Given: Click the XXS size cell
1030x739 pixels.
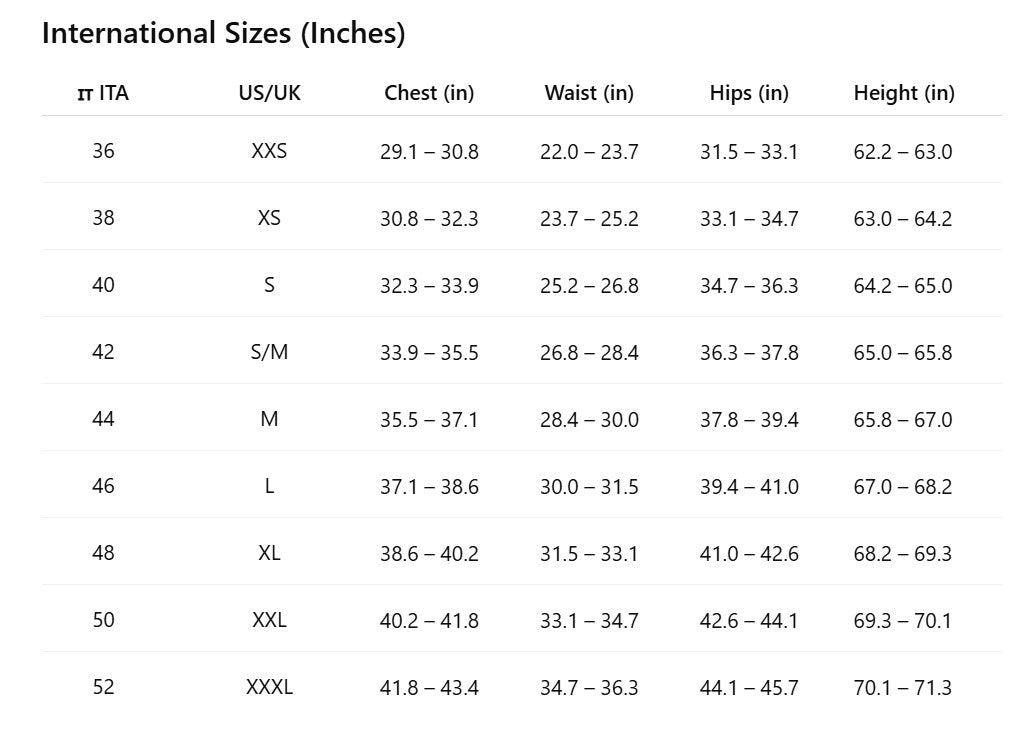Looking at the screenshot, I should 269,151.
